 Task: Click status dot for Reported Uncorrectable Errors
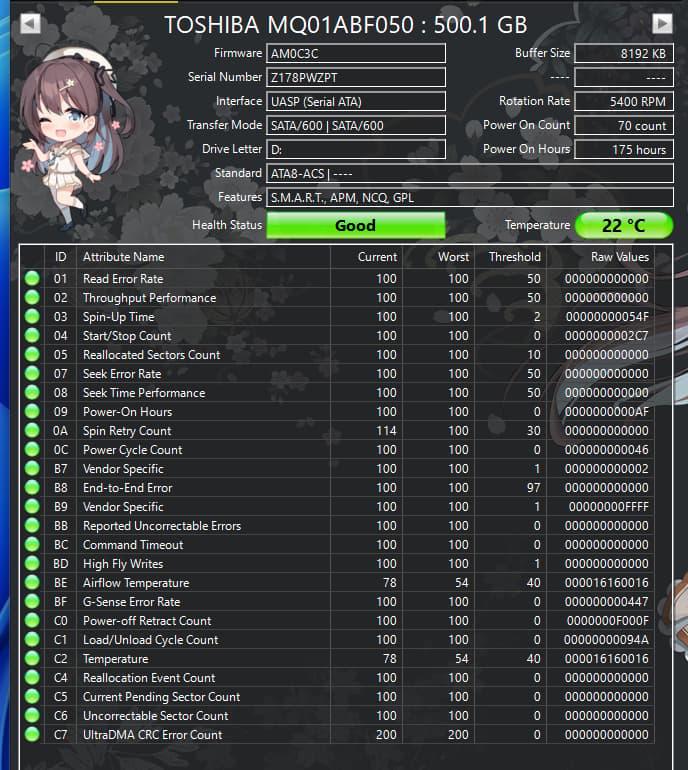click(x=32, y=525)
